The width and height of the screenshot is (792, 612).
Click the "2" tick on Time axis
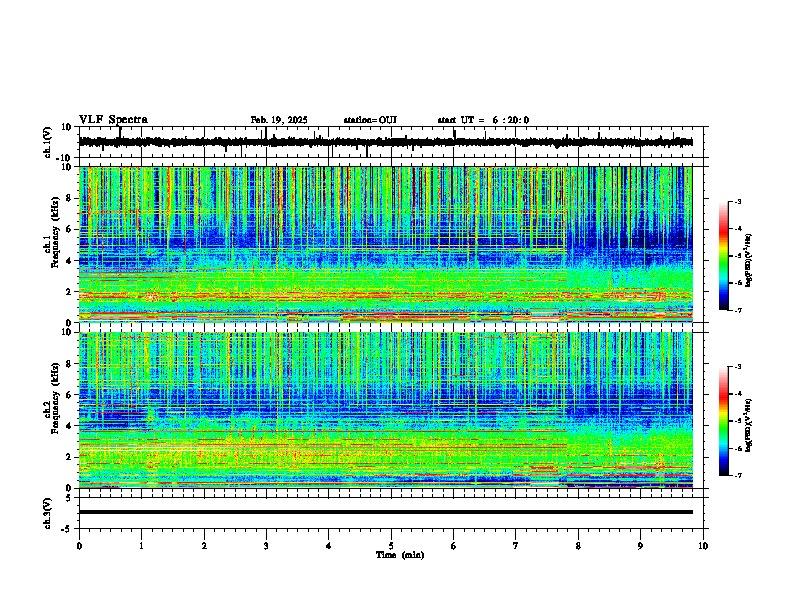pos(204,546)
